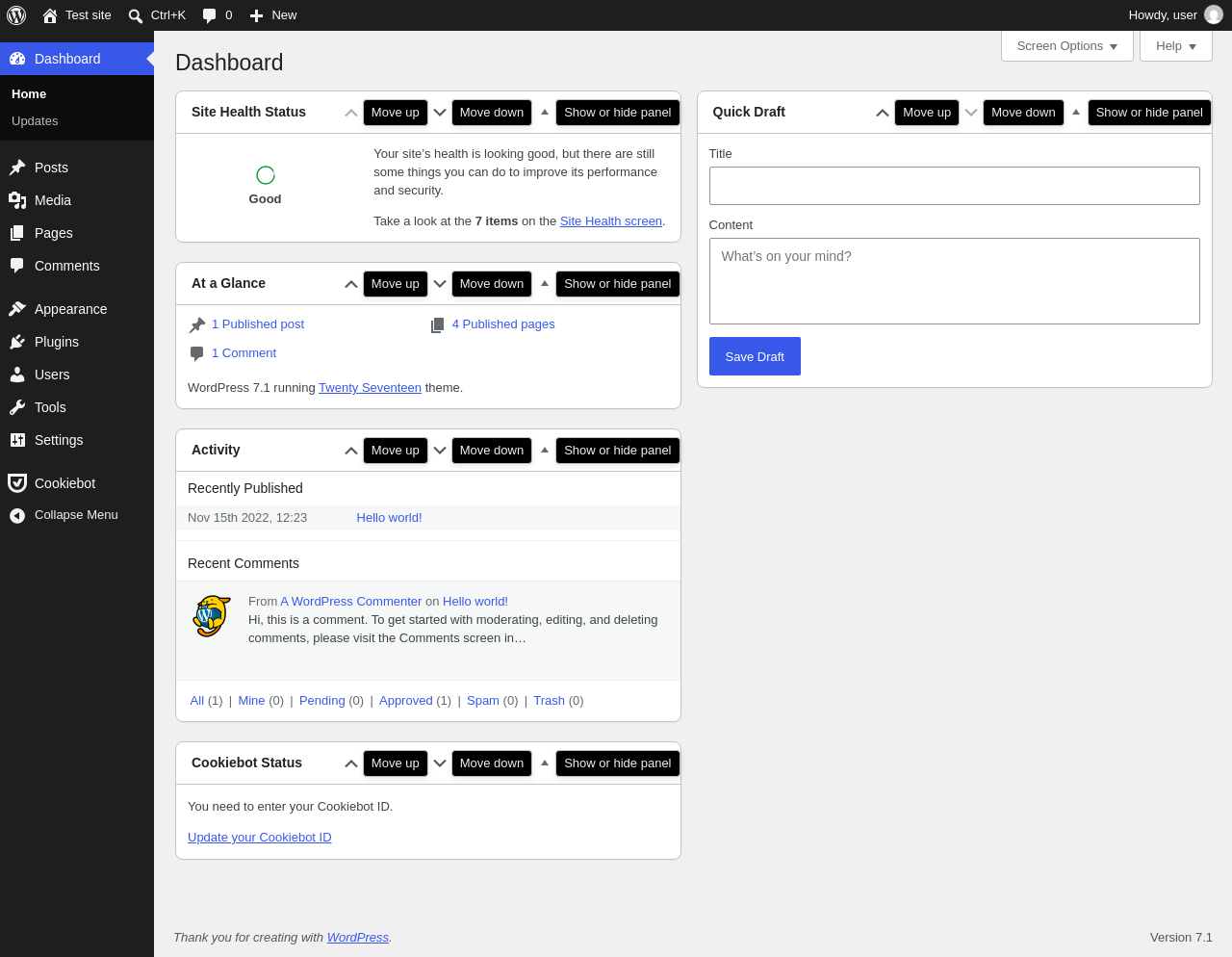The image size is (1232, 957).
Task: Toggle the Cookiebot Status panel triangle
Action: point(545,763)
